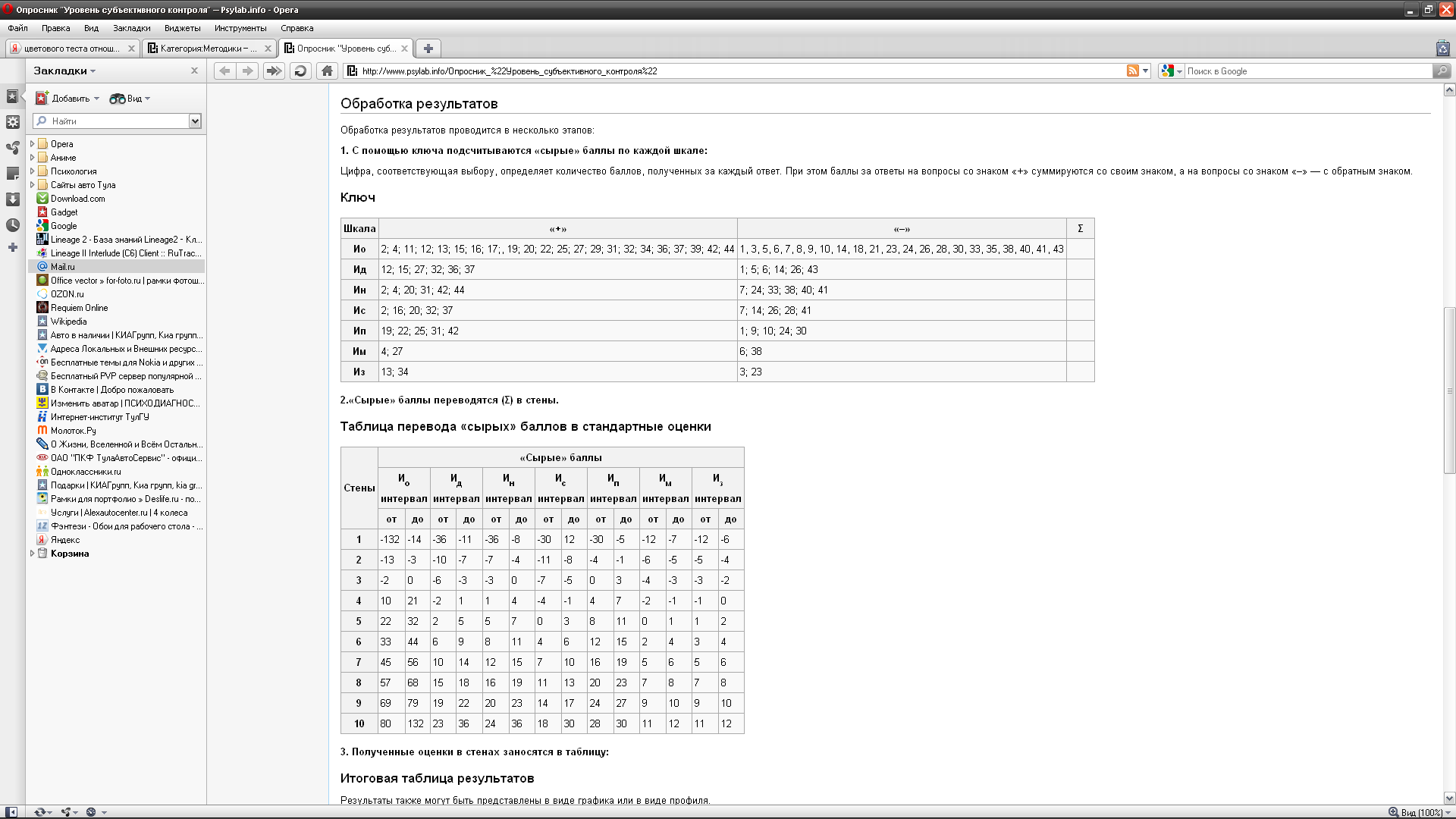Image resolution: width=1456 pixels, height=819 pixels.
Task: Click the page vertical scrollbar thumb
Action: (1449, 391)
